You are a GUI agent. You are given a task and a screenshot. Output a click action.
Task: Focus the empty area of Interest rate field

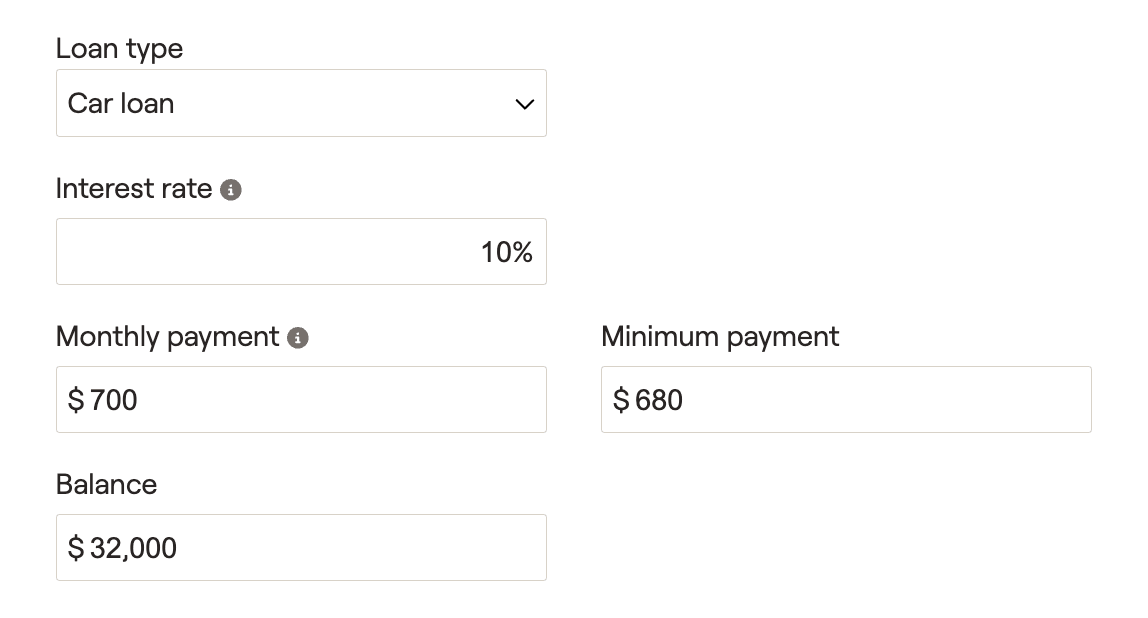(x=264, y=251)
